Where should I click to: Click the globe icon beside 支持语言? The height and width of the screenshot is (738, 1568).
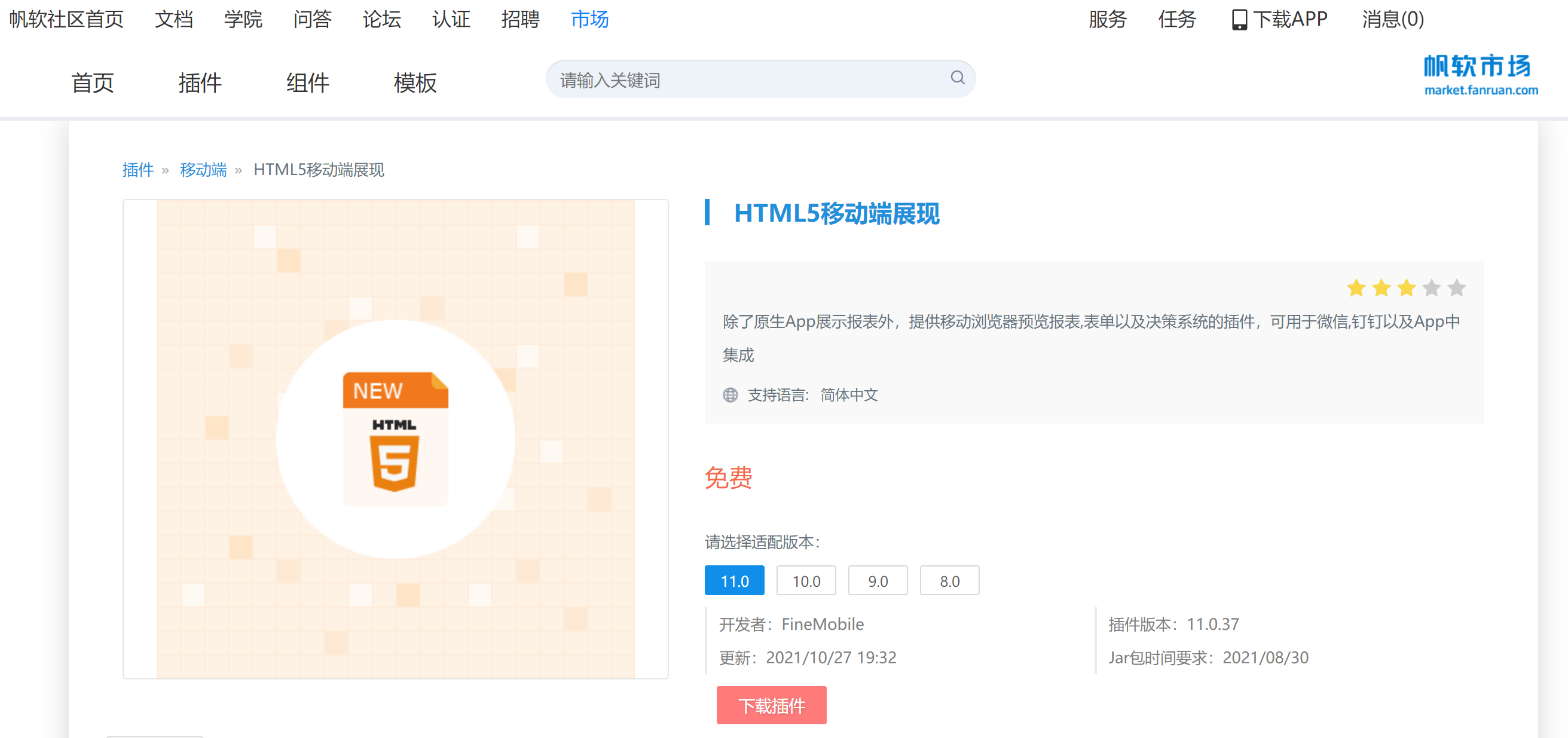[x=730, y=395]
